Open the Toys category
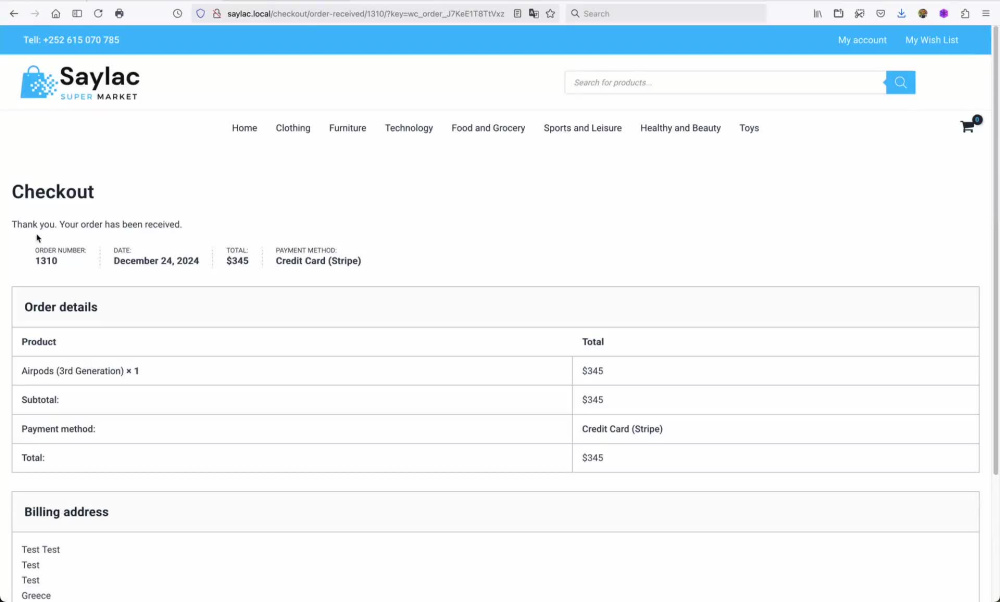The width and height of the screenshot is (1000, 602). [749, 128]
